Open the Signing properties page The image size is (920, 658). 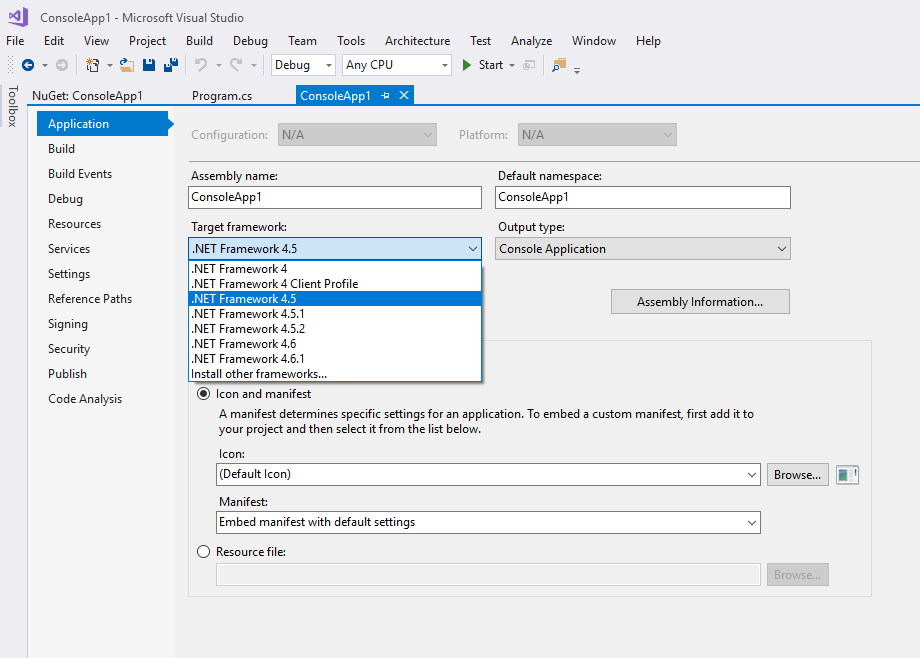click(x=68, y=324)
